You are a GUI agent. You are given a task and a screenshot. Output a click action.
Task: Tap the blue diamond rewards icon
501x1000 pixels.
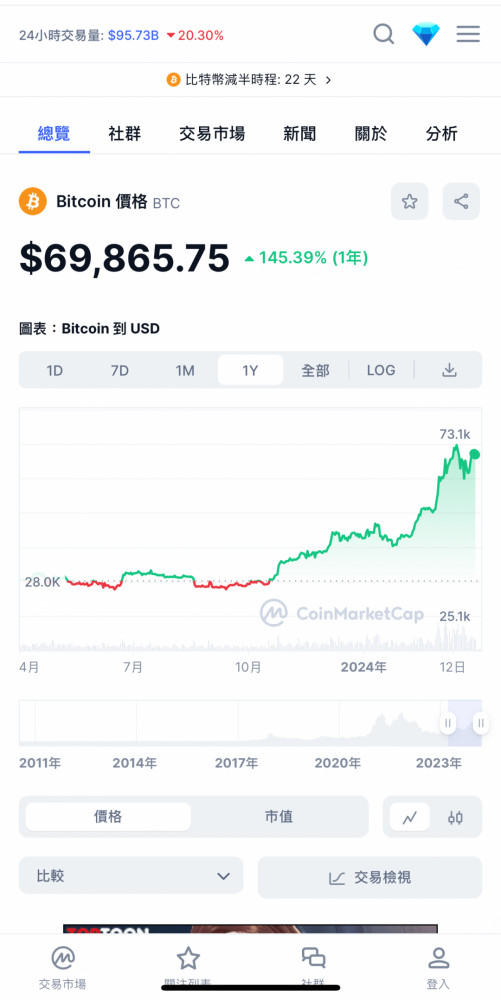click(x=426, y=34)
